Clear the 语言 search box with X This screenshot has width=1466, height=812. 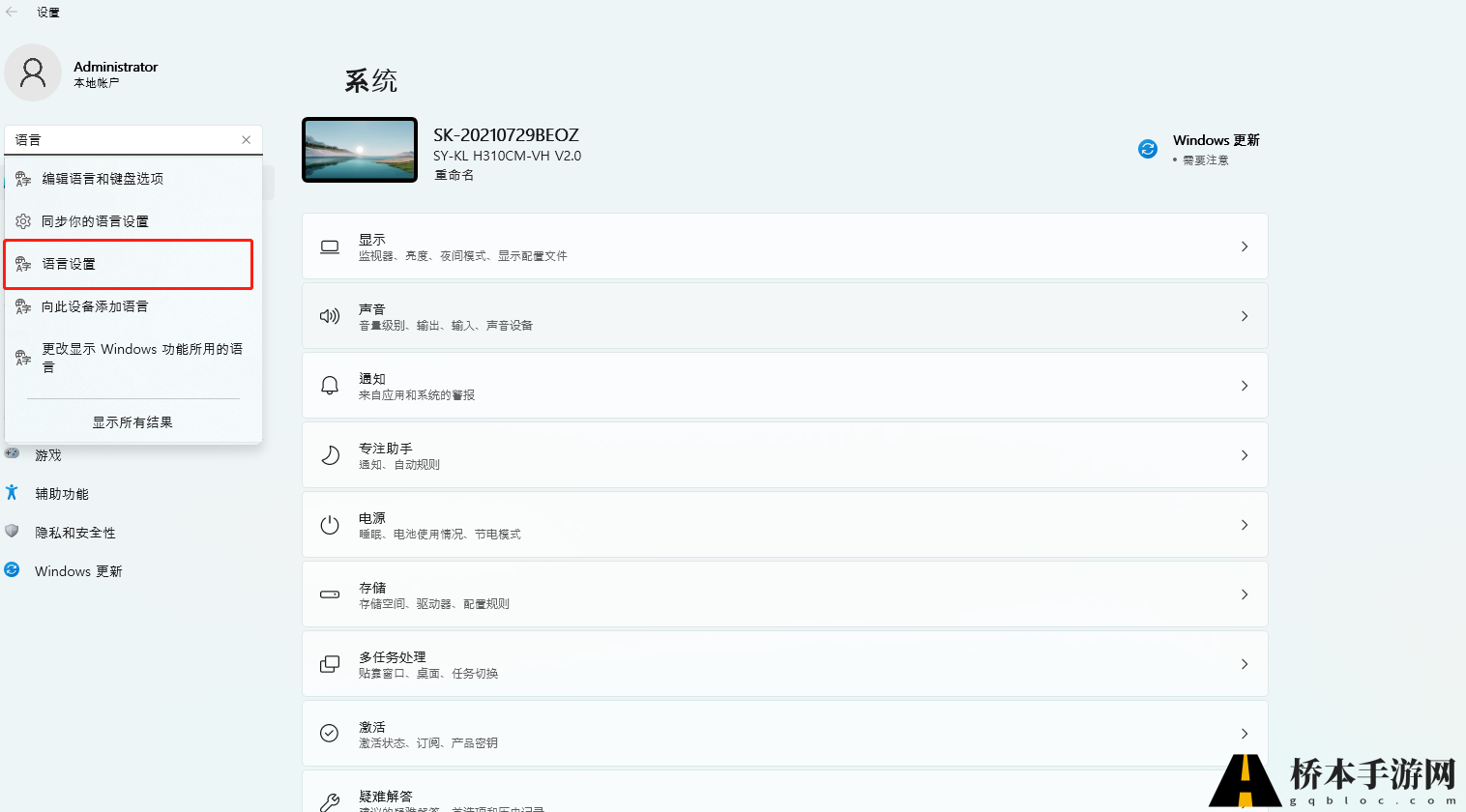(x=247, y=140)
